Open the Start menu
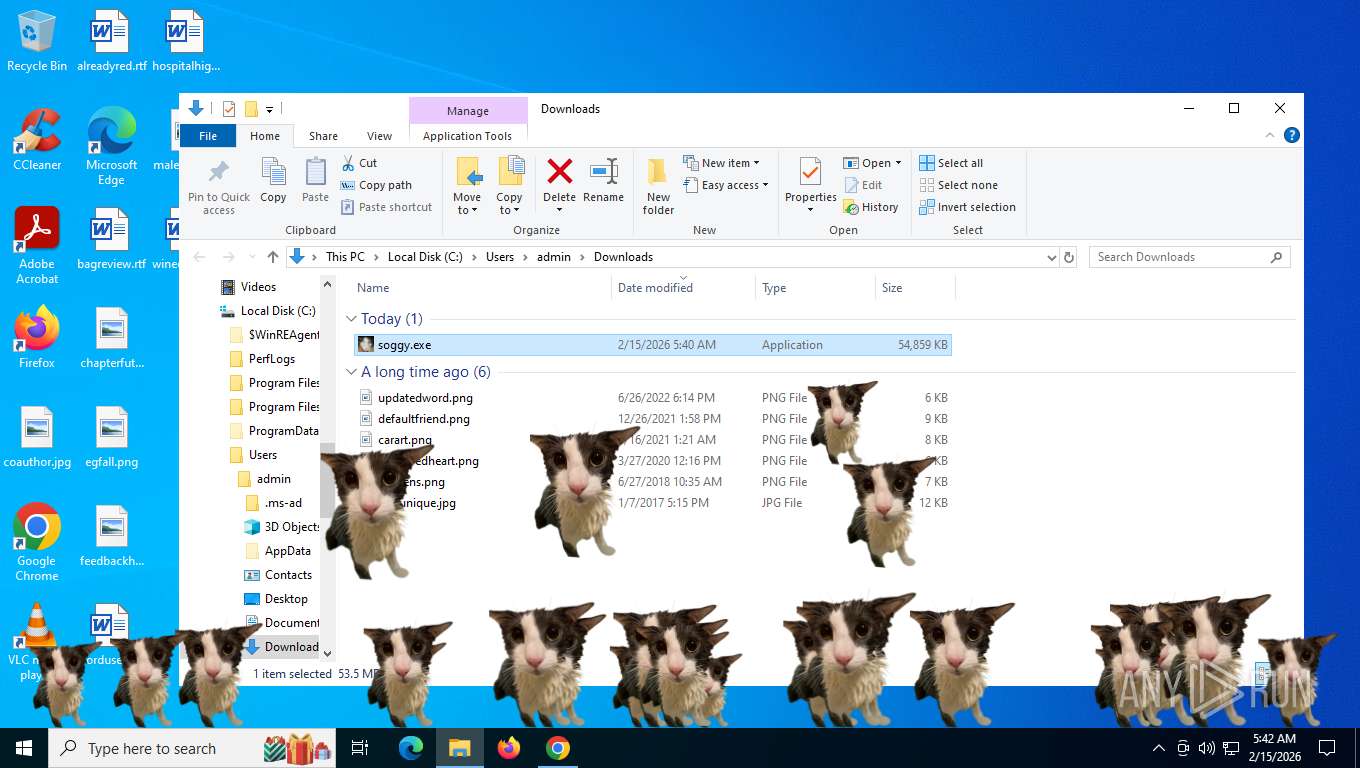 24,748
